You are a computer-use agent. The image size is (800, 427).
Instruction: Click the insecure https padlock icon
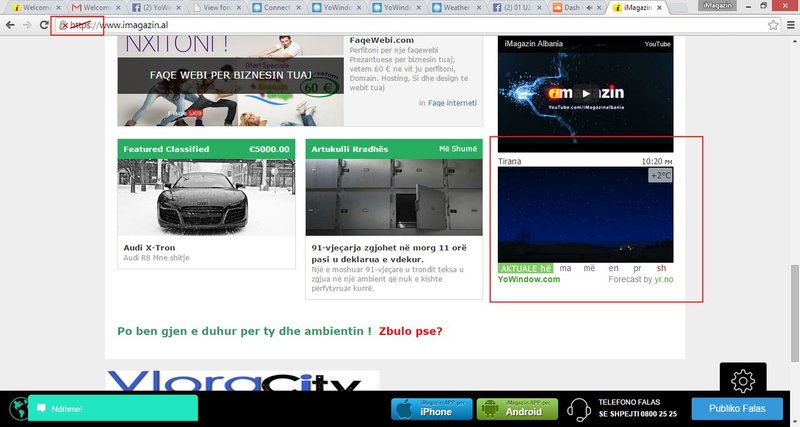pos(64,25)
